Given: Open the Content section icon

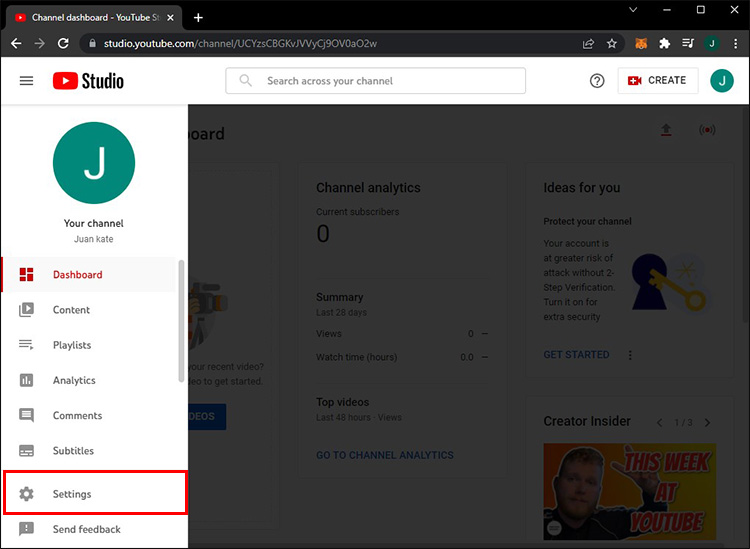Looking at the screenshot, I should click(x=26, y=310).
